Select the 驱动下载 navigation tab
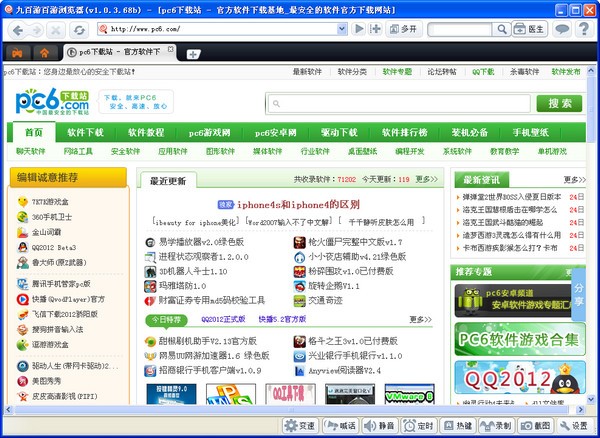The width and height of the screenshot is (600, 438). point(339,132)
